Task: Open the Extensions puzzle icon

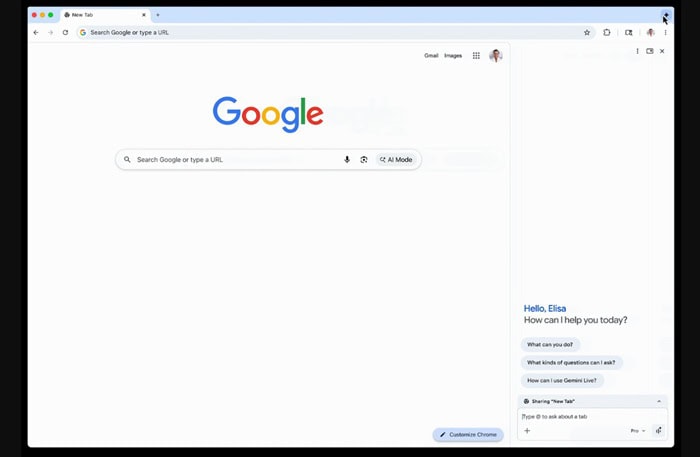Action: (x=607, y=32)
